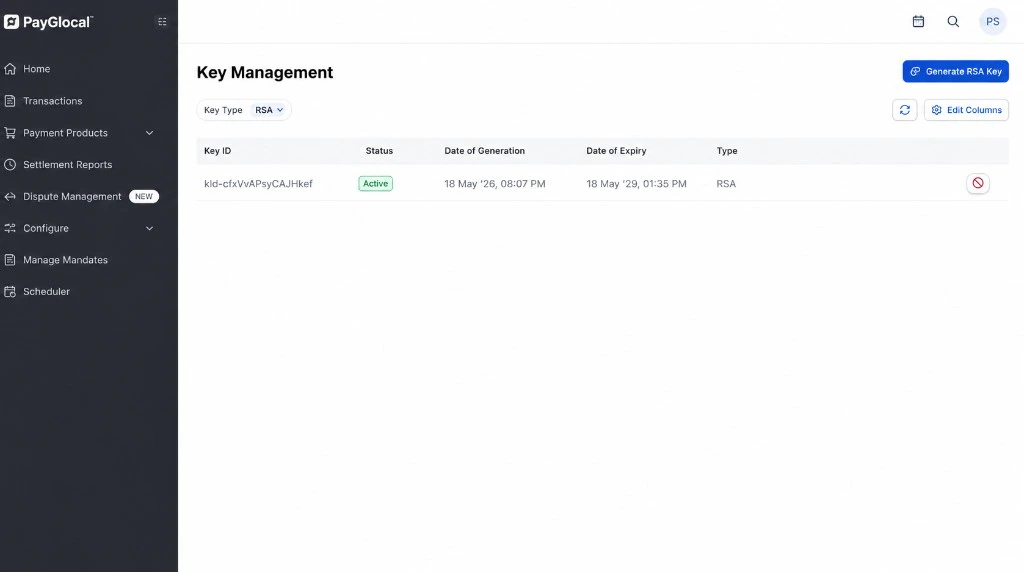Image resolution: width=1024 pixels, height=572 pixels.
Task: Click the Date of Generation column header
Action: (485, 151)
